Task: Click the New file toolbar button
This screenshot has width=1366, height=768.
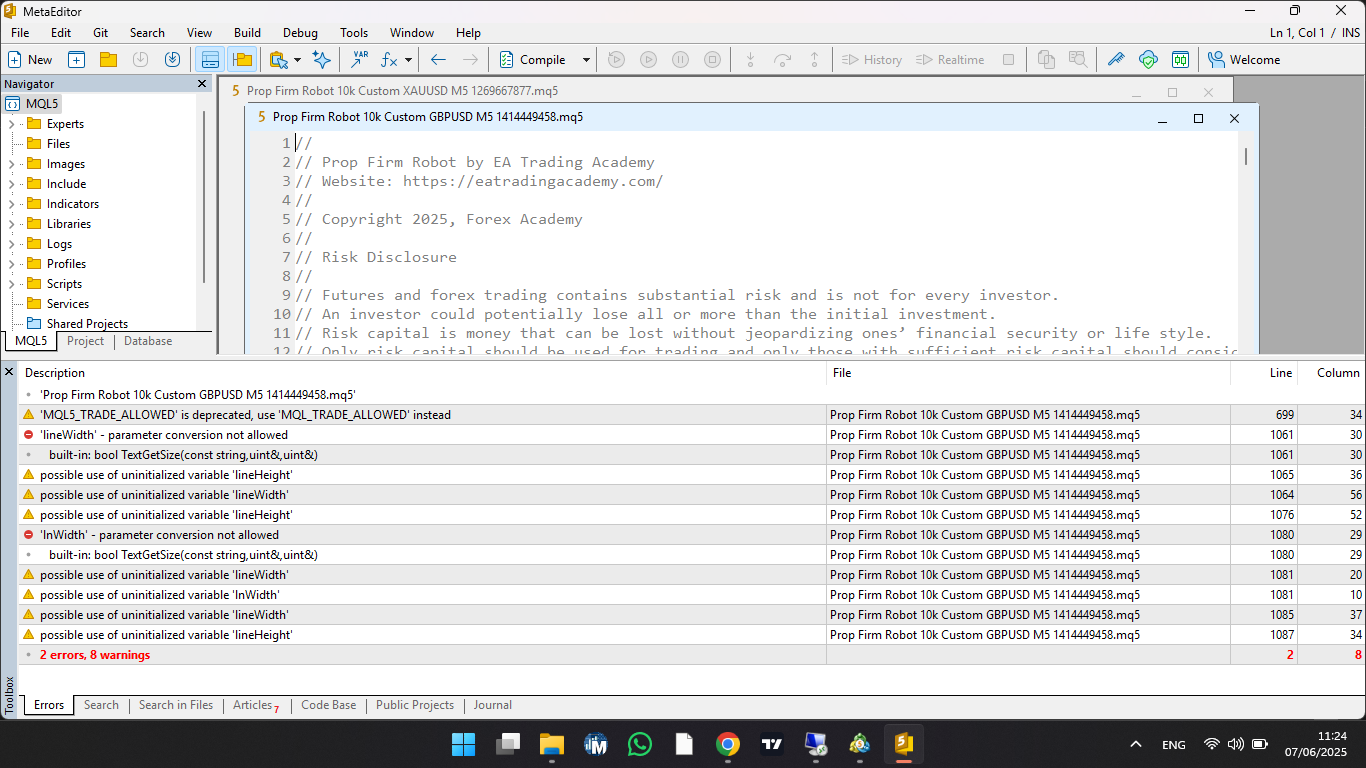Action: click(29, 60)
